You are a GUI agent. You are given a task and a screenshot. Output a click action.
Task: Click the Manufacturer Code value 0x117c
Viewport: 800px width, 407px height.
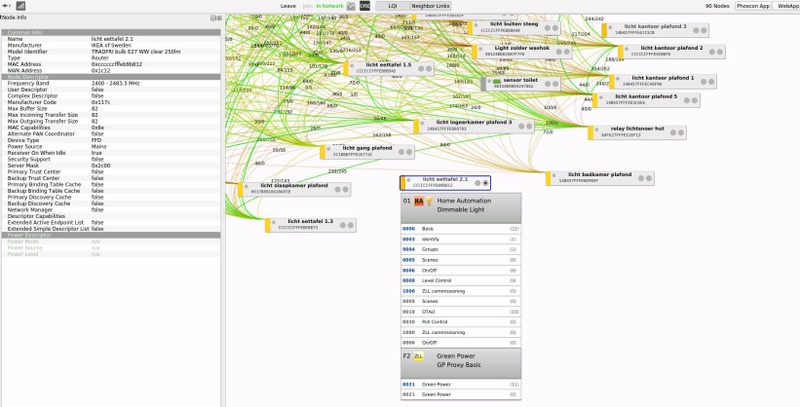click(101, 102)
